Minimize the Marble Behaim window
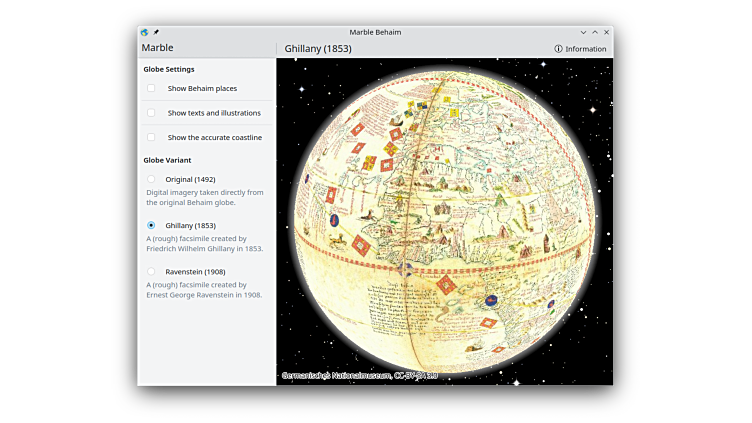This screenshot has height=423, width=752. coord(583,32)
